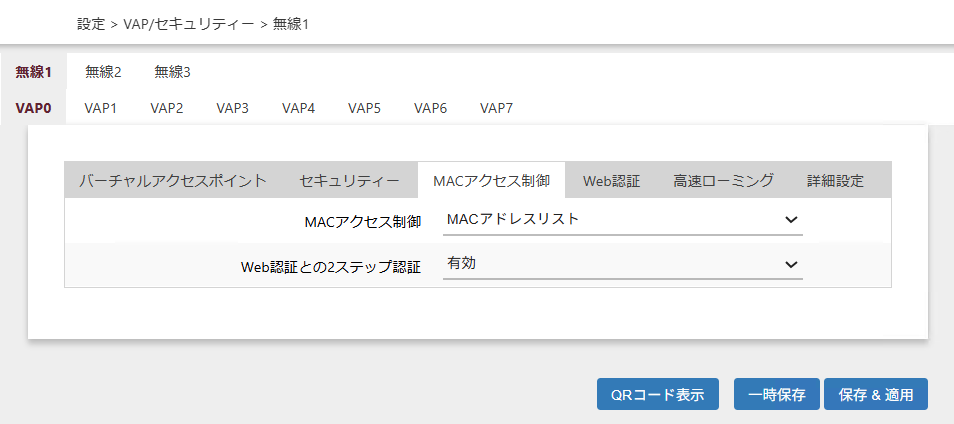Select the VAP5 tab
954x424 pixels.
click(x=364, y=109)
